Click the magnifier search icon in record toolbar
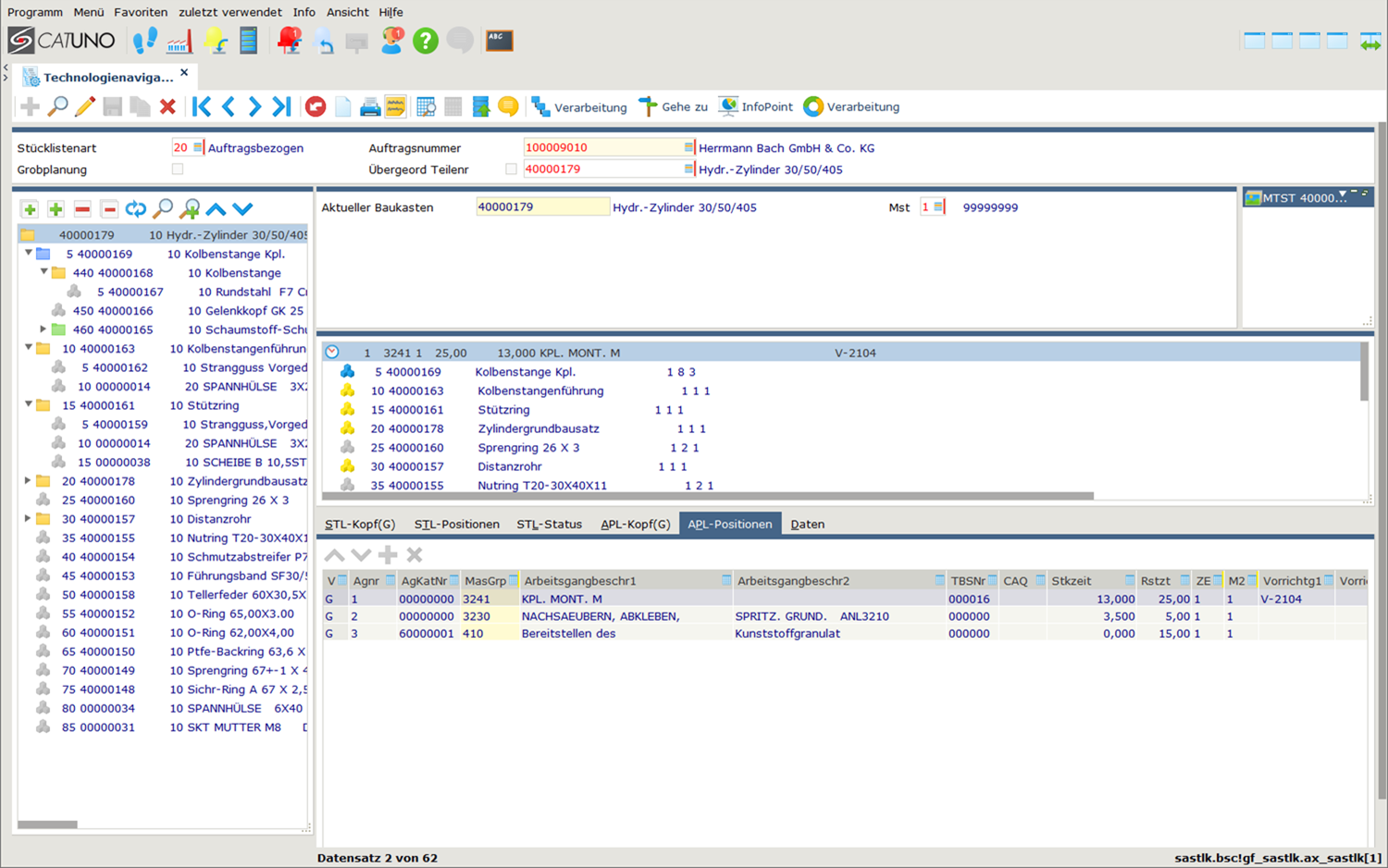This screenshot has height=868, width=1388. [x=57, y=107]
